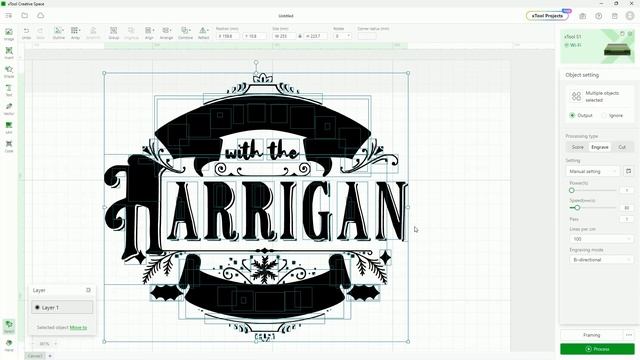Click the Framing button

591,335
